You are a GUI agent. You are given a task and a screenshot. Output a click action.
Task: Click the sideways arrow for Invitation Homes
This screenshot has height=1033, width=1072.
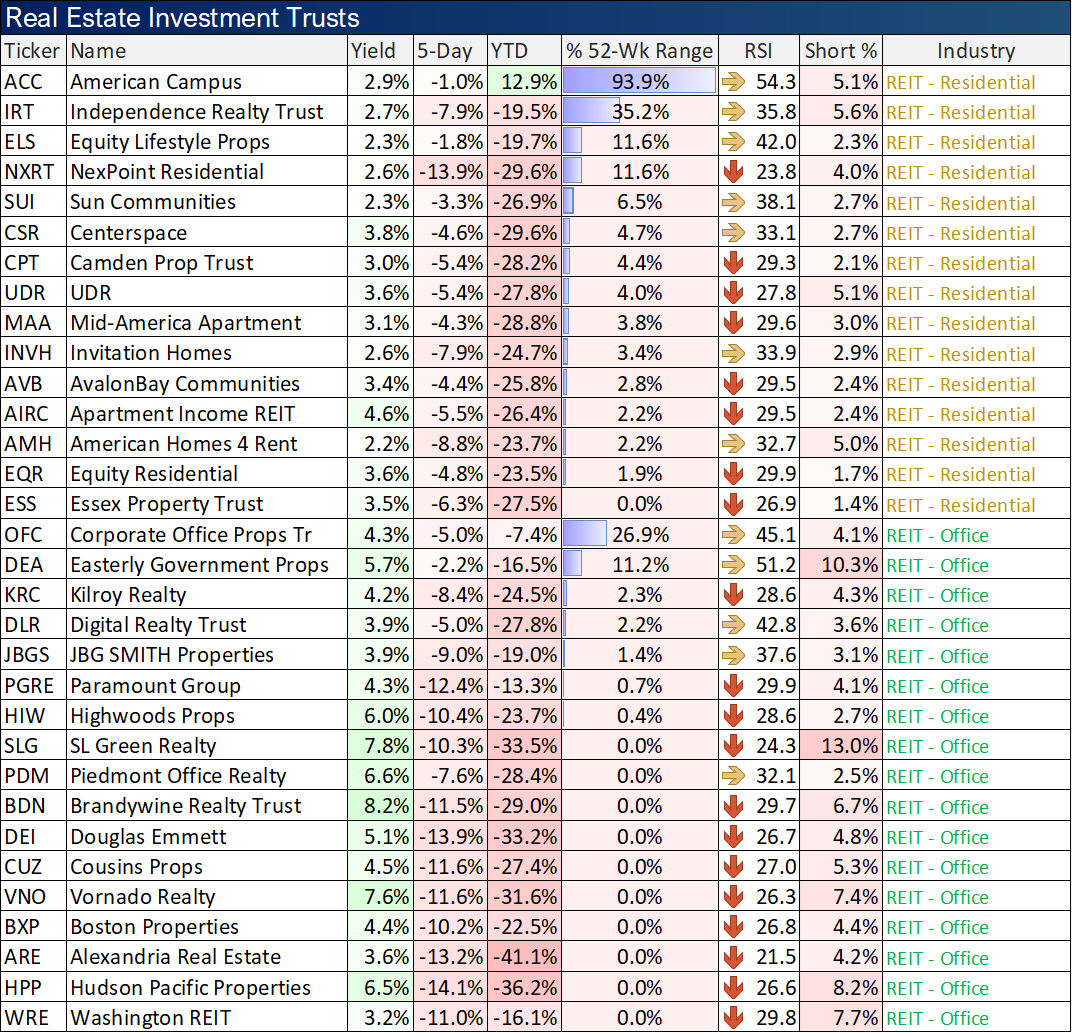[734, 353]
